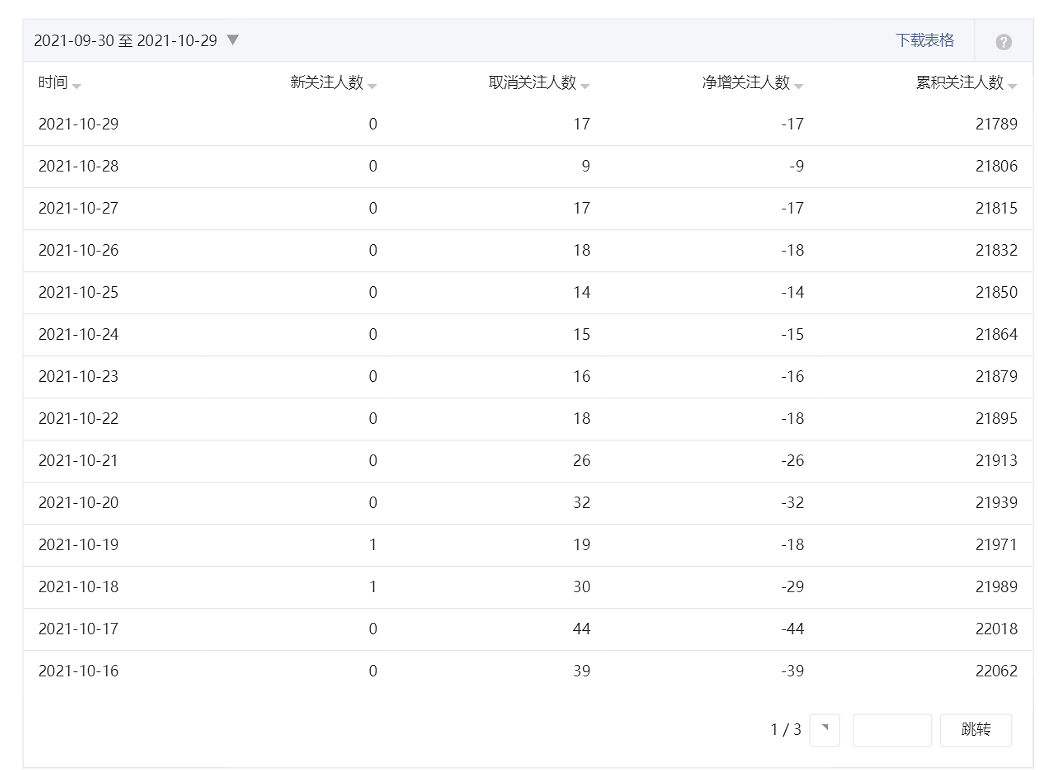The height and width of the screenshot is (770, 1054).
Task: Click net change value -15
Action: pos(793,335)
